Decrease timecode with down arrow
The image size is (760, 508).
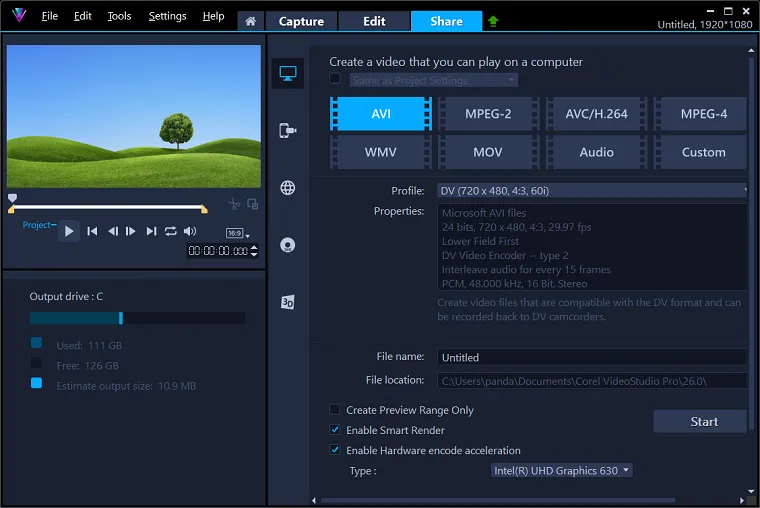click(x=254, y=254)
